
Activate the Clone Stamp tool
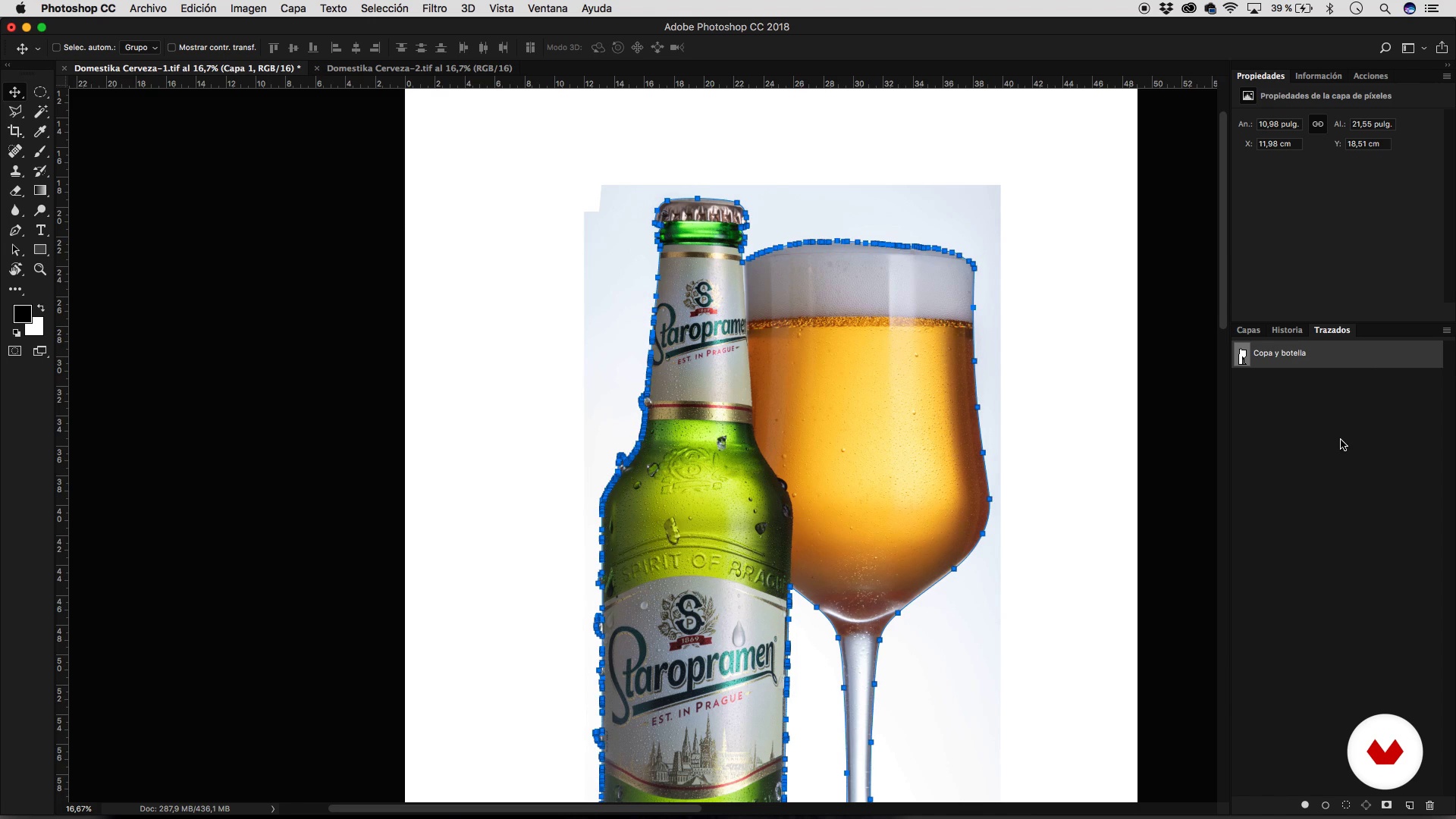point(15,171)
